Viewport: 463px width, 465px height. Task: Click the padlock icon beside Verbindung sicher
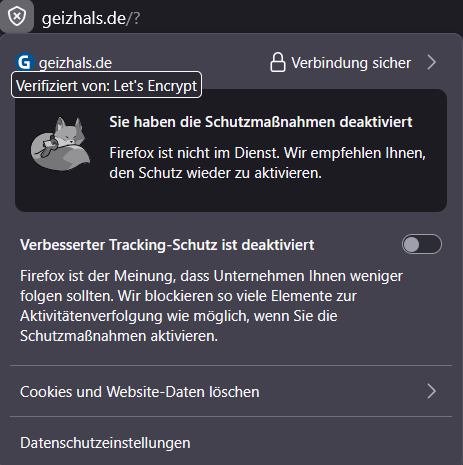point(277,62)
